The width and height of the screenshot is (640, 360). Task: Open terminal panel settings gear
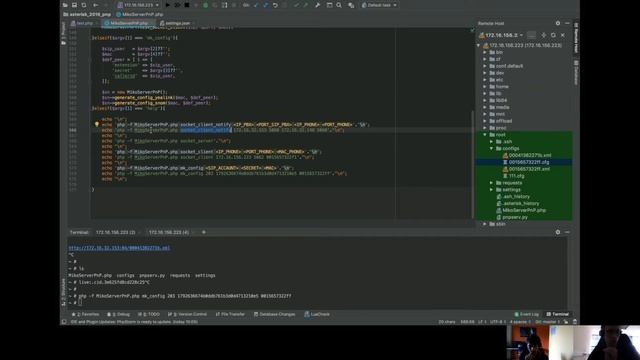pos(558,232)
